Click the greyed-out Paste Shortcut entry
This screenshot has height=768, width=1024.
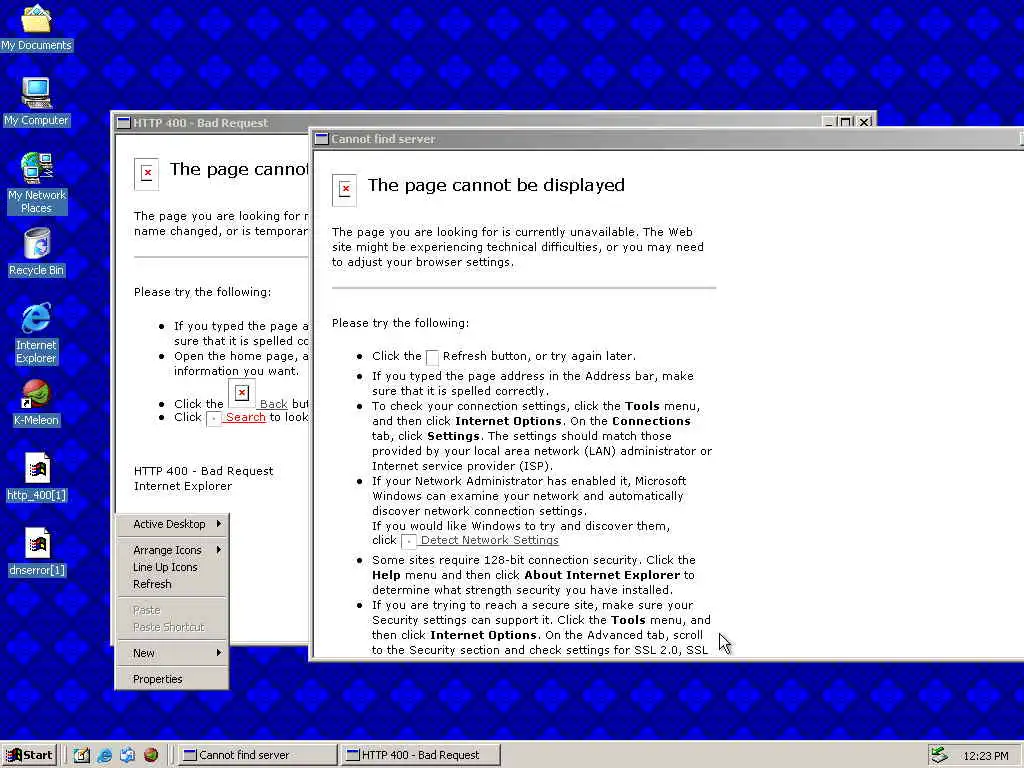[172, 627]
